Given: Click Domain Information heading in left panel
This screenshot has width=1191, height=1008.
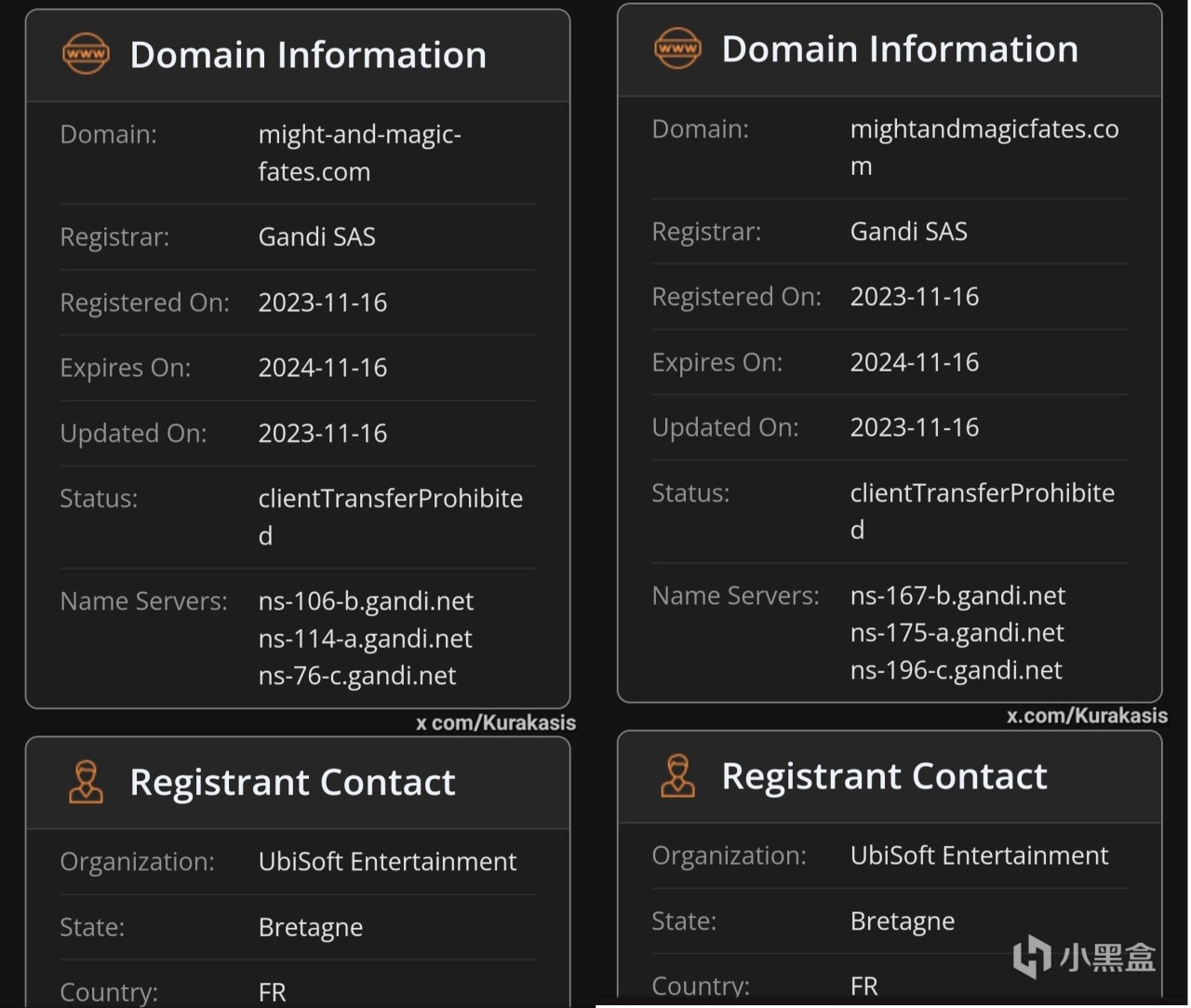Looking at the screenshot, I should tap(308, 55).
